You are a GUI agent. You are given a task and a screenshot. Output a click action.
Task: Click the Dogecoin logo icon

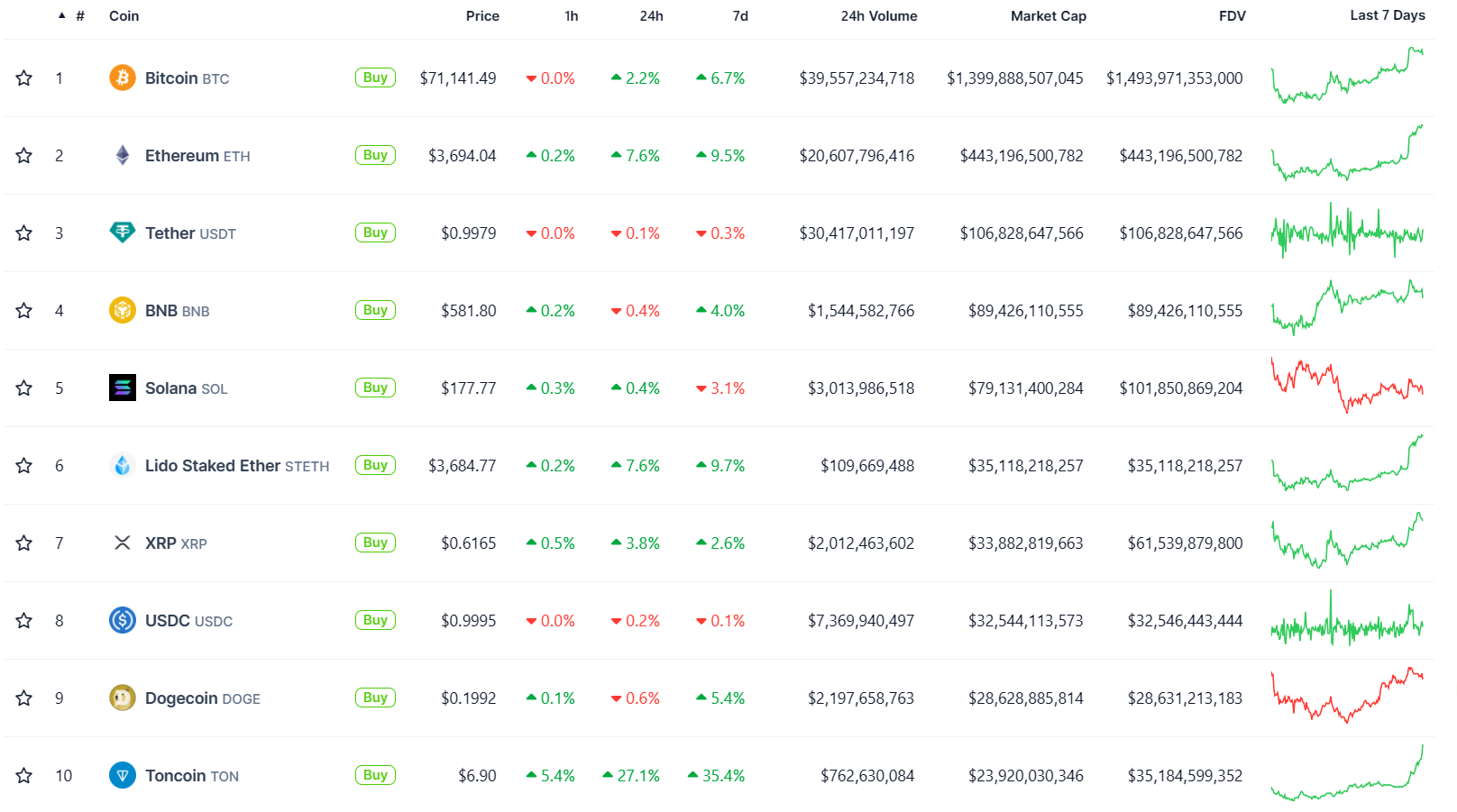[123, 698]
